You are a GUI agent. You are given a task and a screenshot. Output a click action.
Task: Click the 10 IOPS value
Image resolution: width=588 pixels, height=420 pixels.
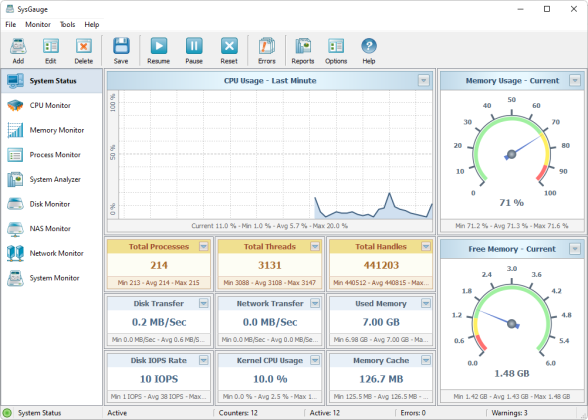coord(159,379)
